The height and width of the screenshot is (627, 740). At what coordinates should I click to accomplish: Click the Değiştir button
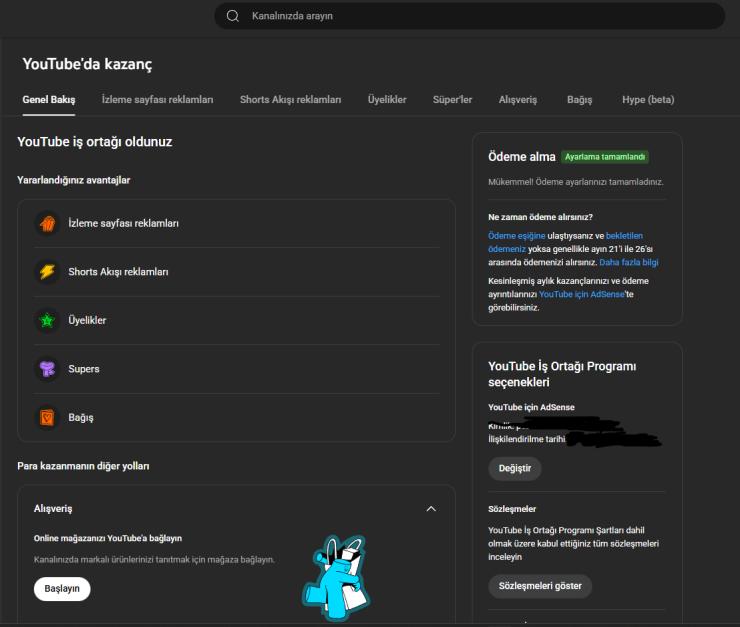[515, 468]
